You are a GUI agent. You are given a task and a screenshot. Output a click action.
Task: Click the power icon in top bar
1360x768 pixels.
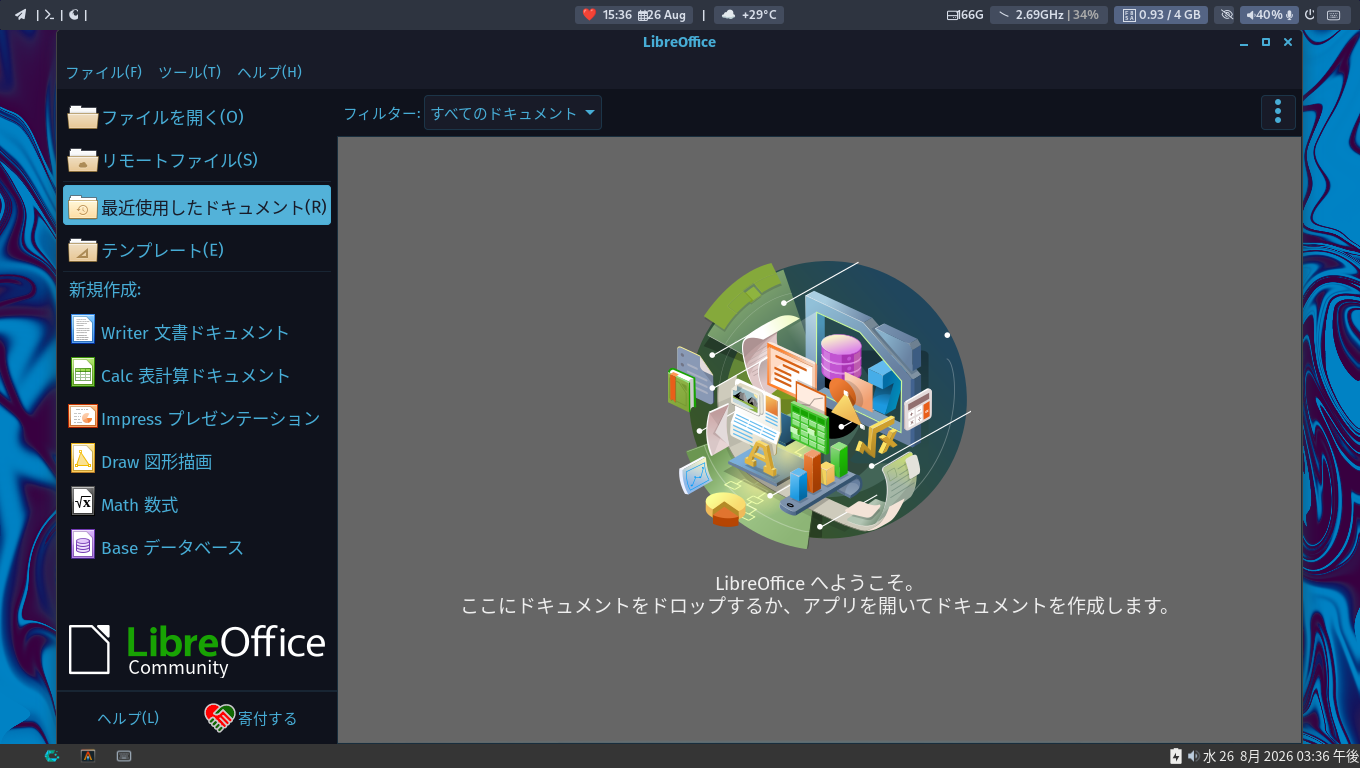point(1309,15)
